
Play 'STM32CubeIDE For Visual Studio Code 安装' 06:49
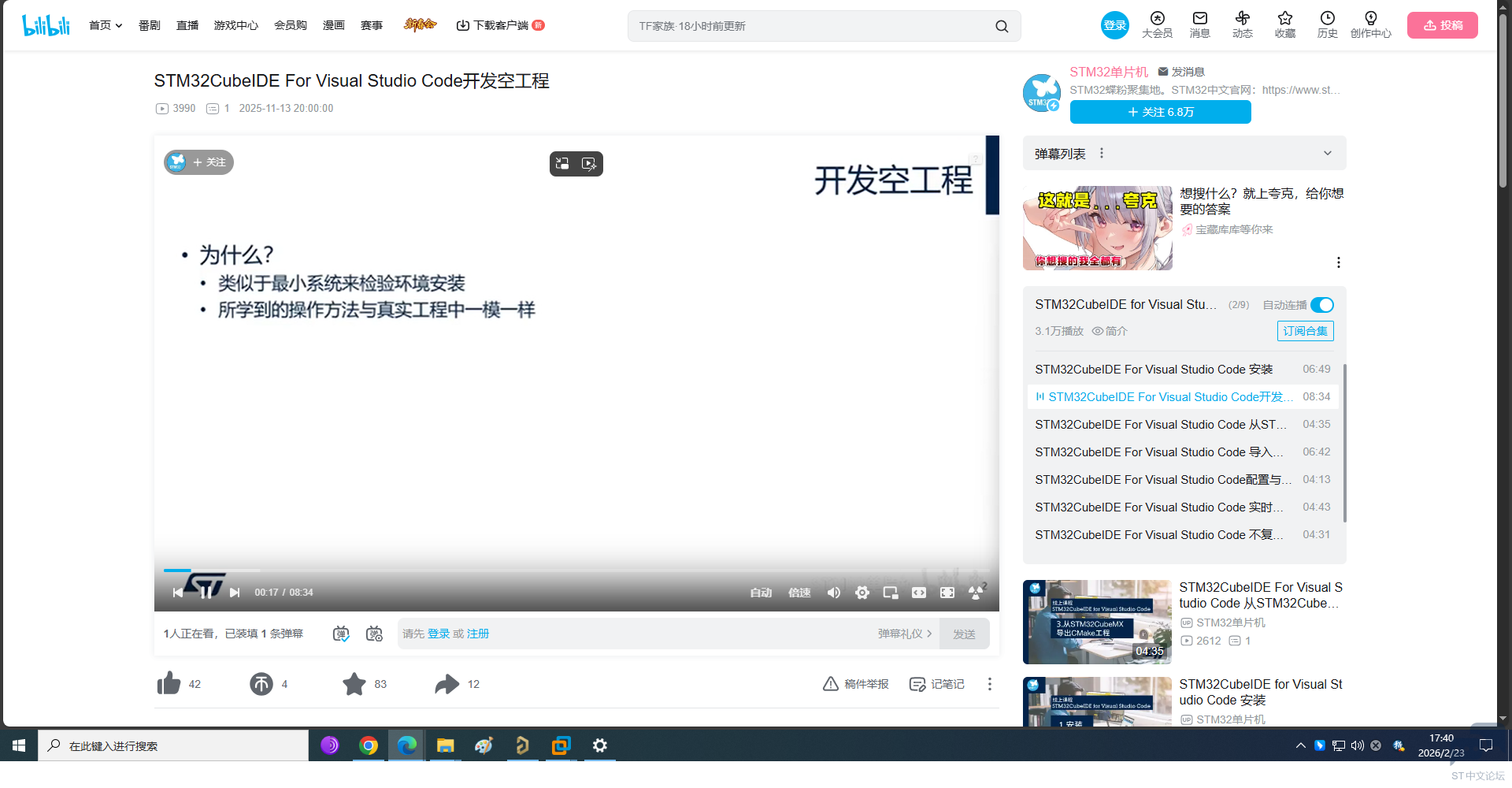pyautogui.click(x=1183, y=370)
